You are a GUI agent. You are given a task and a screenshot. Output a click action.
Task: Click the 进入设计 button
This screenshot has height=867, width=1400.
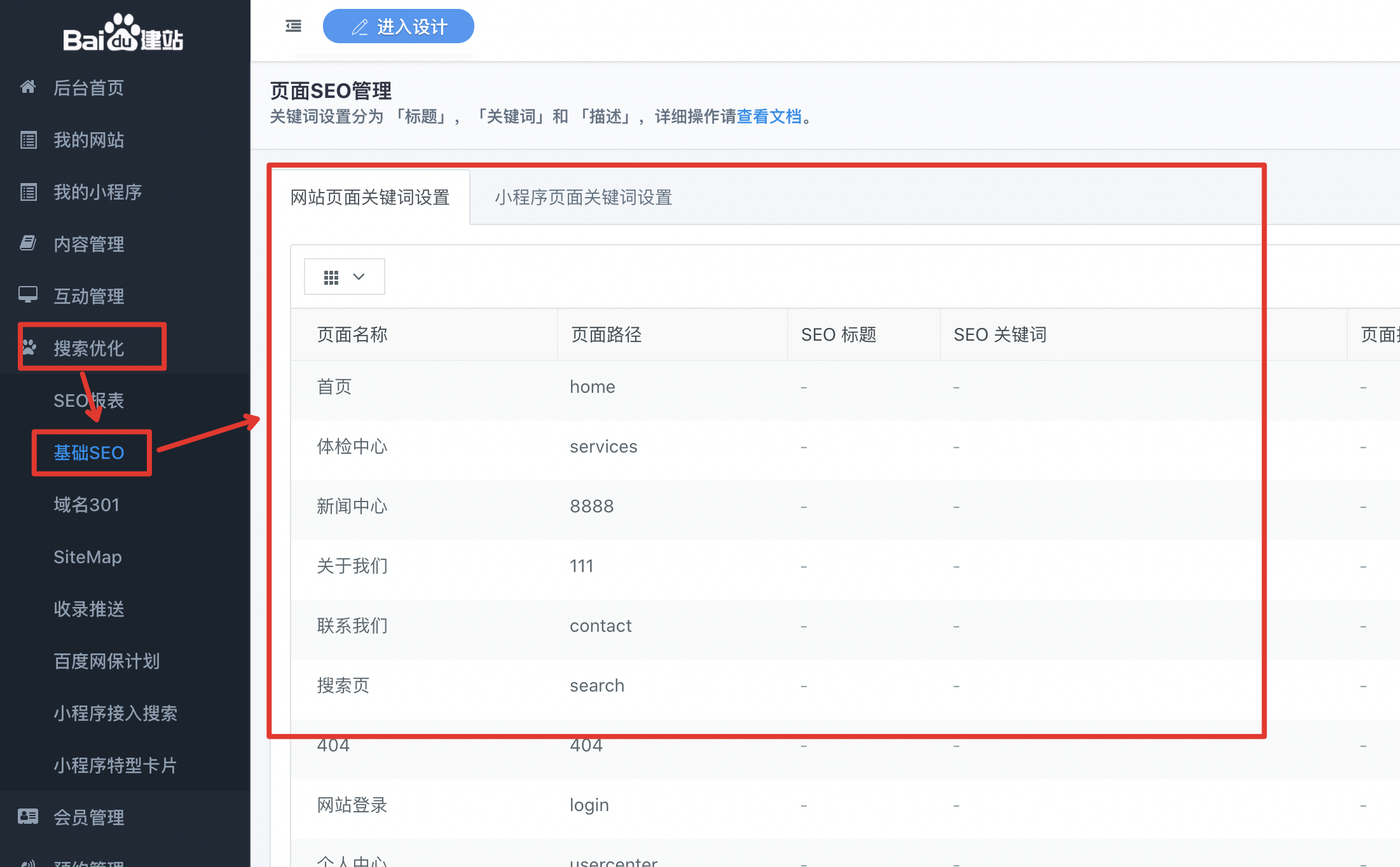click(x=399, y=27)
